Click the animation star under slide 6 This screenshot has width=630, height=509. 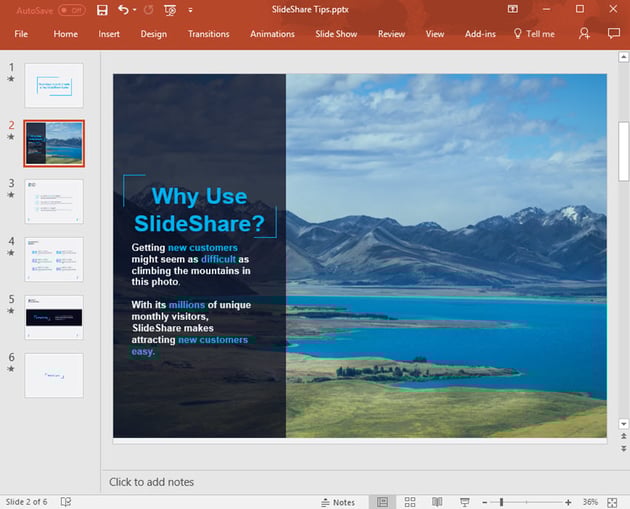click(x=11, y=369)
